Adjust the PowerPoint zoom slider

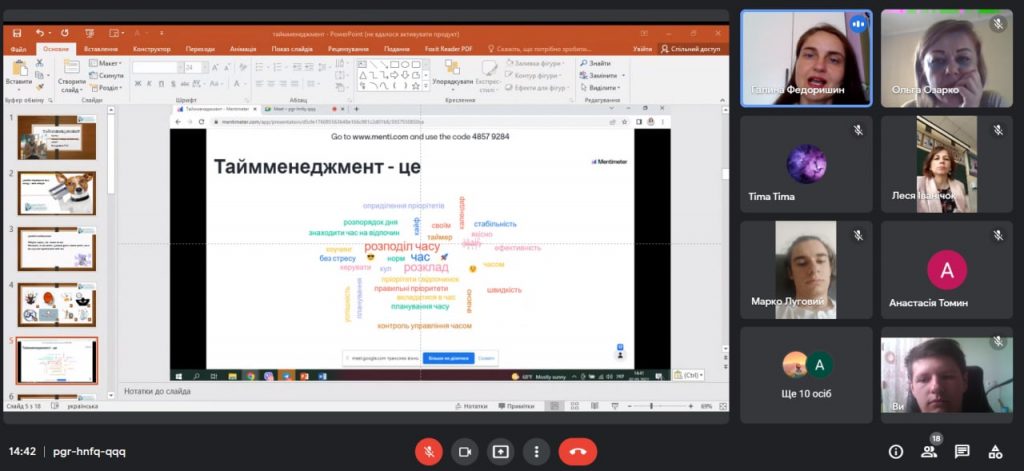pos(670,406)
